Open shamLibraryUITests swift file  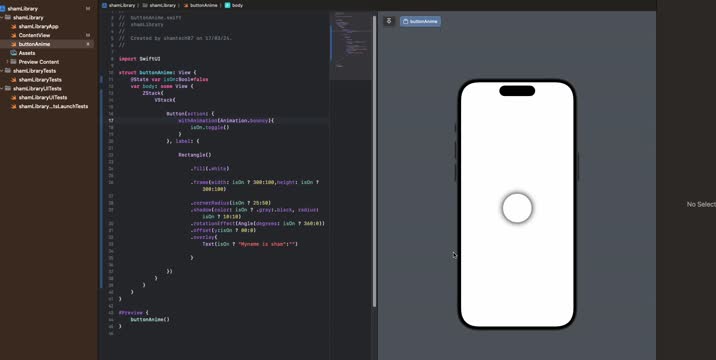point(43,97)
